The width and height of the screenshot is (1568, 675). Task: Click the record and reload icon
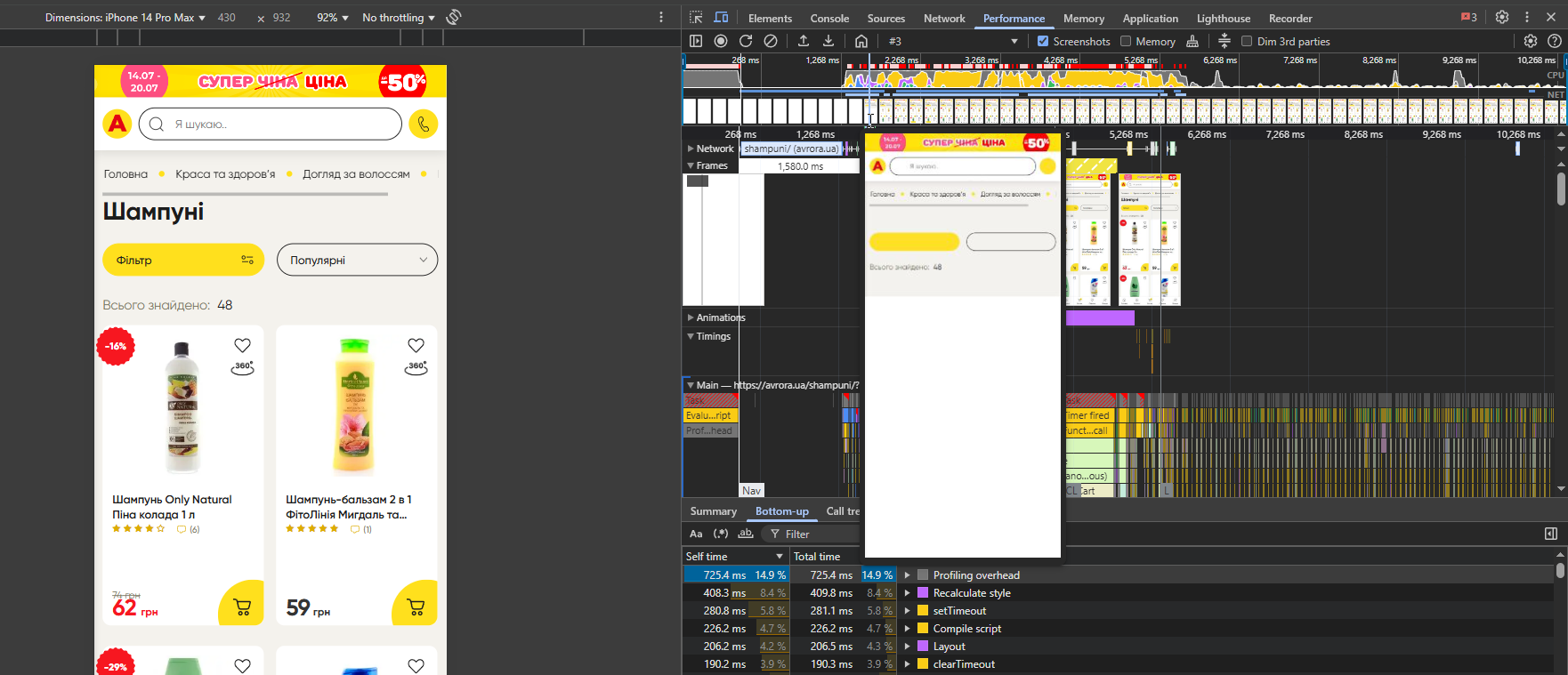pyautogui.click(x=746, y=41)
